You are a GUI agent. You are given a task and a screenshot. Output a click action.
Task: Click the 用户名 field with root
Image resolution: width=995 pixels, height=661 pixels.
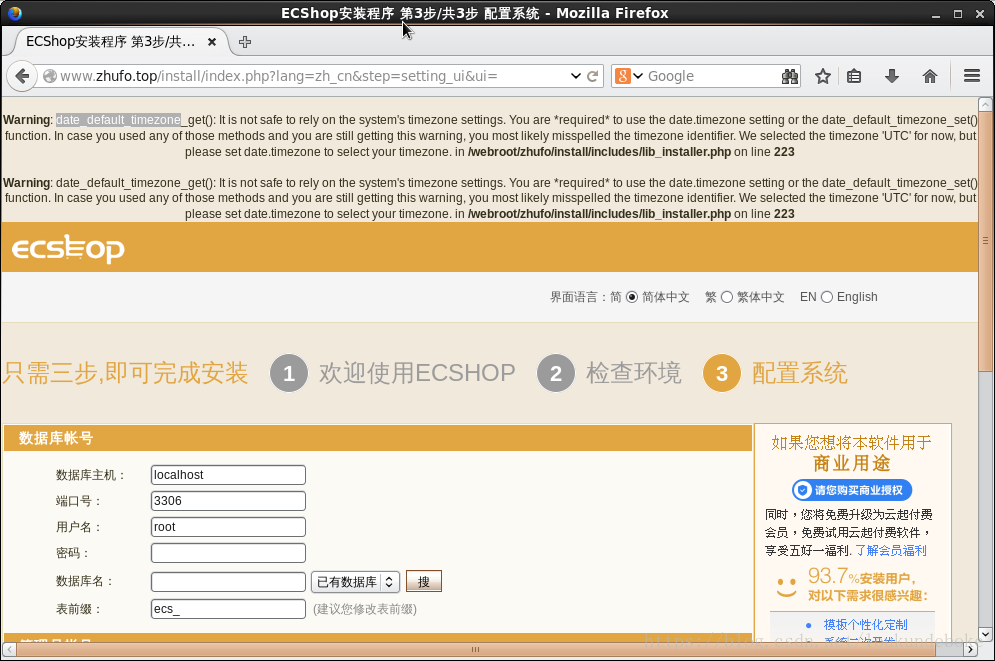(228, 527)
